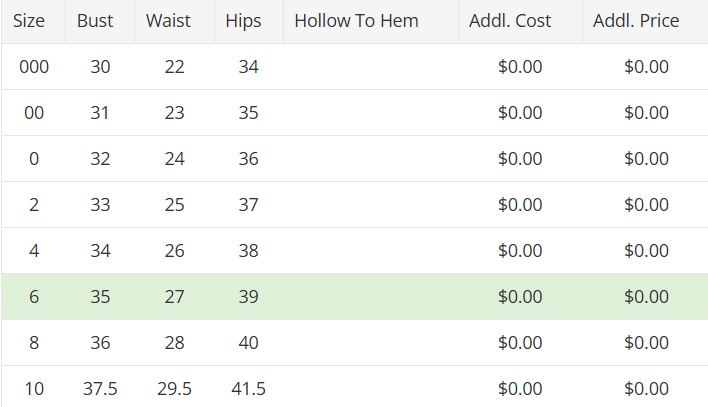
Task: Select the size 000 row
Action: (355, 67)
